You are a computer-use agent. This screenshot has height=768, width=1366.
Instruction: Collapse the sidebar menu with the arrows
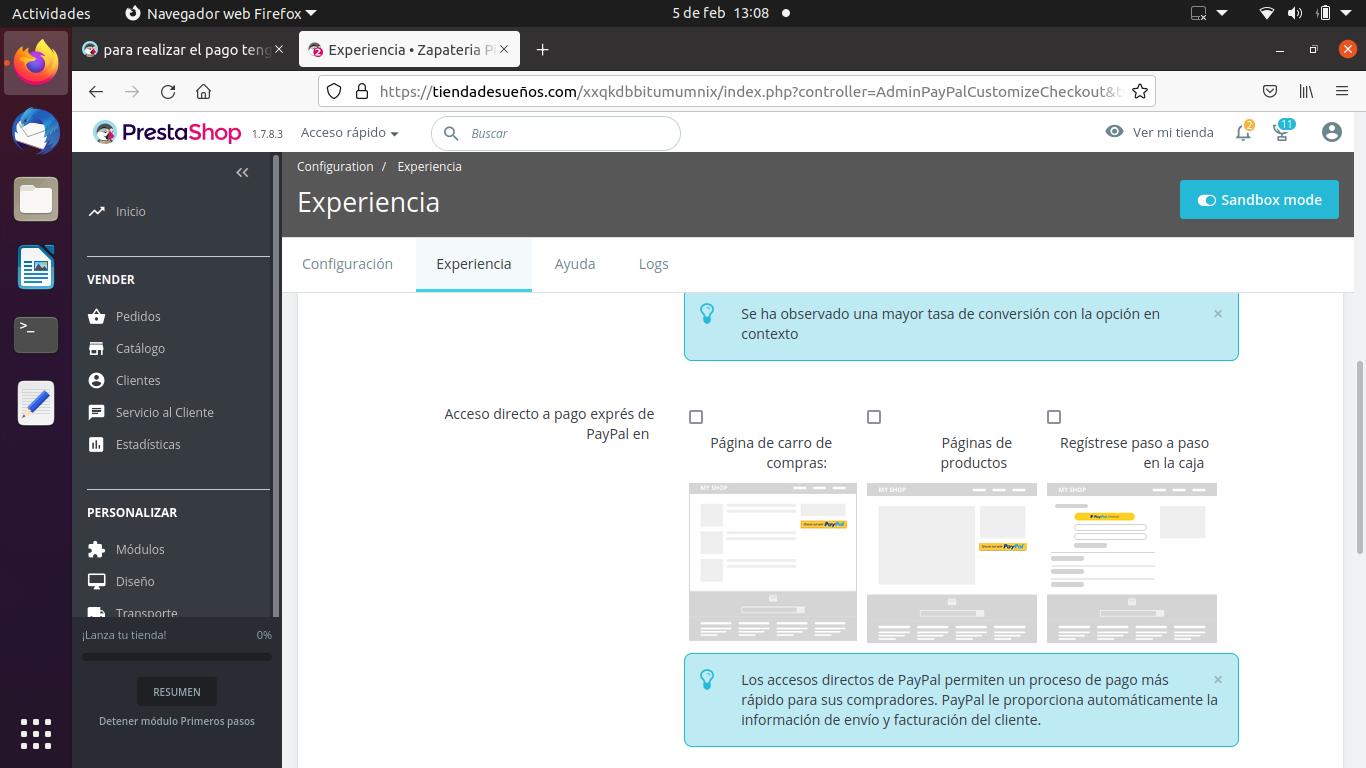pyautogui.click(x=242, y=172)
